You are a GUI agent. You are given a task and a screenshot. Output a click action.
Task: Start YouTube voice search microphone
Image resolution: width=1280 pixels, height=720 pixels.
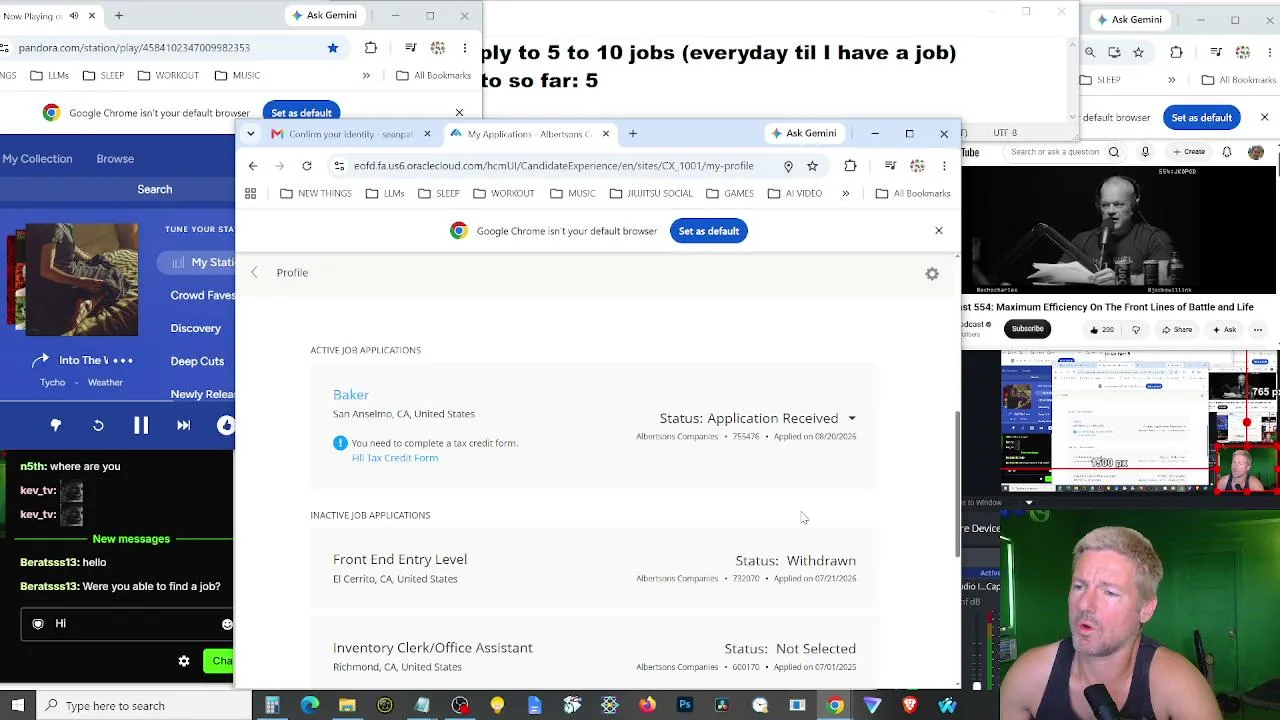tap(1145, 152)
